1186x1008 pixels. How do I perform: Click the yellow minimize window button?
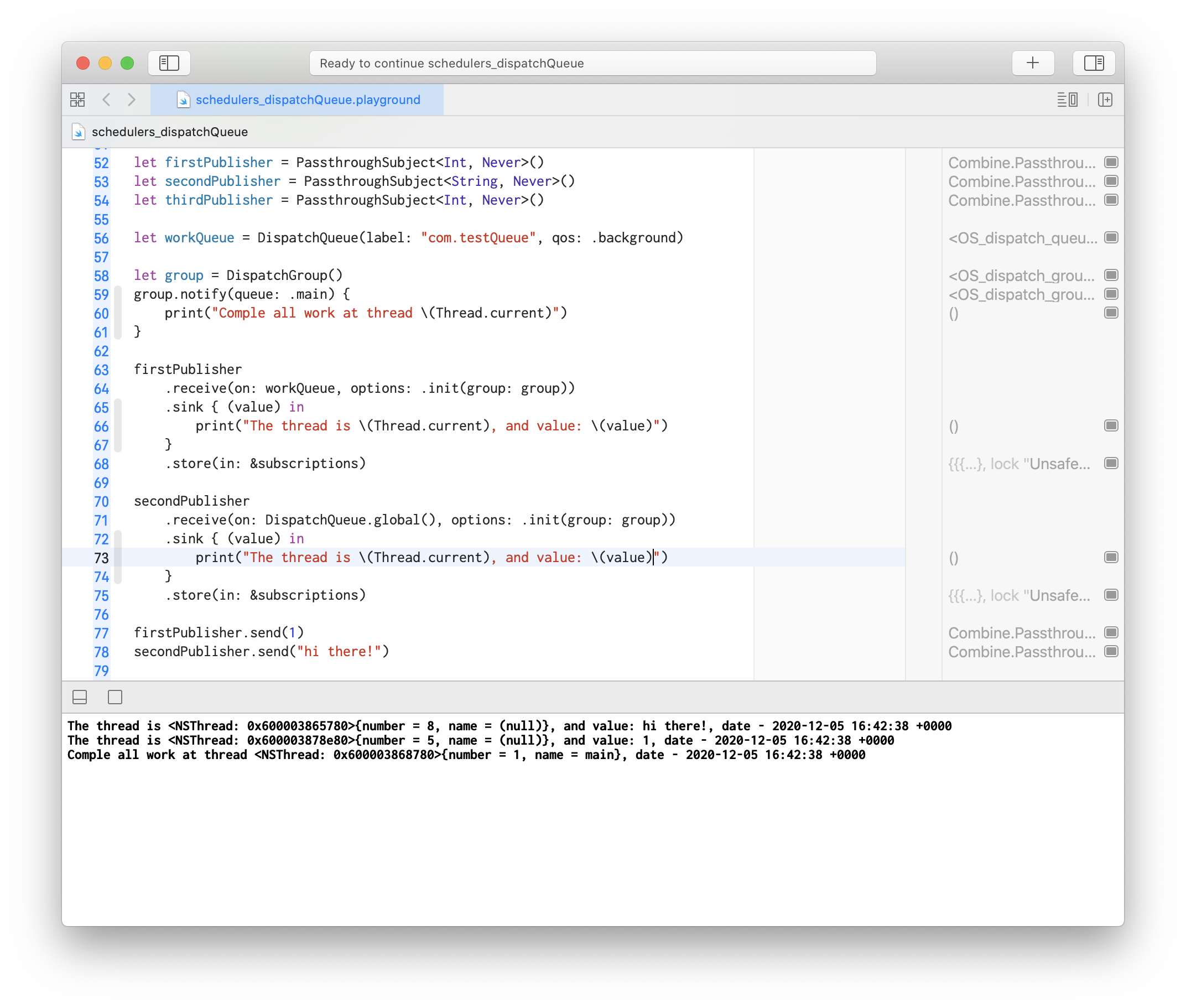105,63
